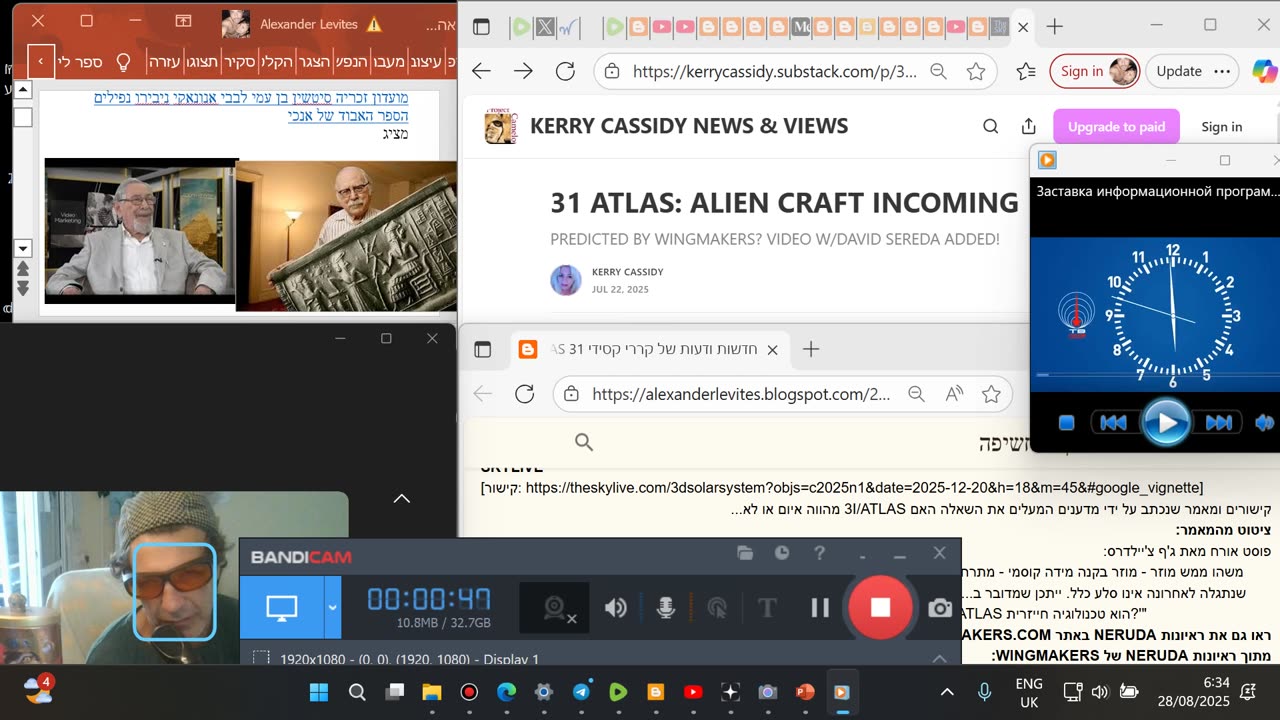The width and height of the screenshot is (1280, 720).
Task: Click the kerrycassidy.substack.com address bar
Action: click(775, 71)
